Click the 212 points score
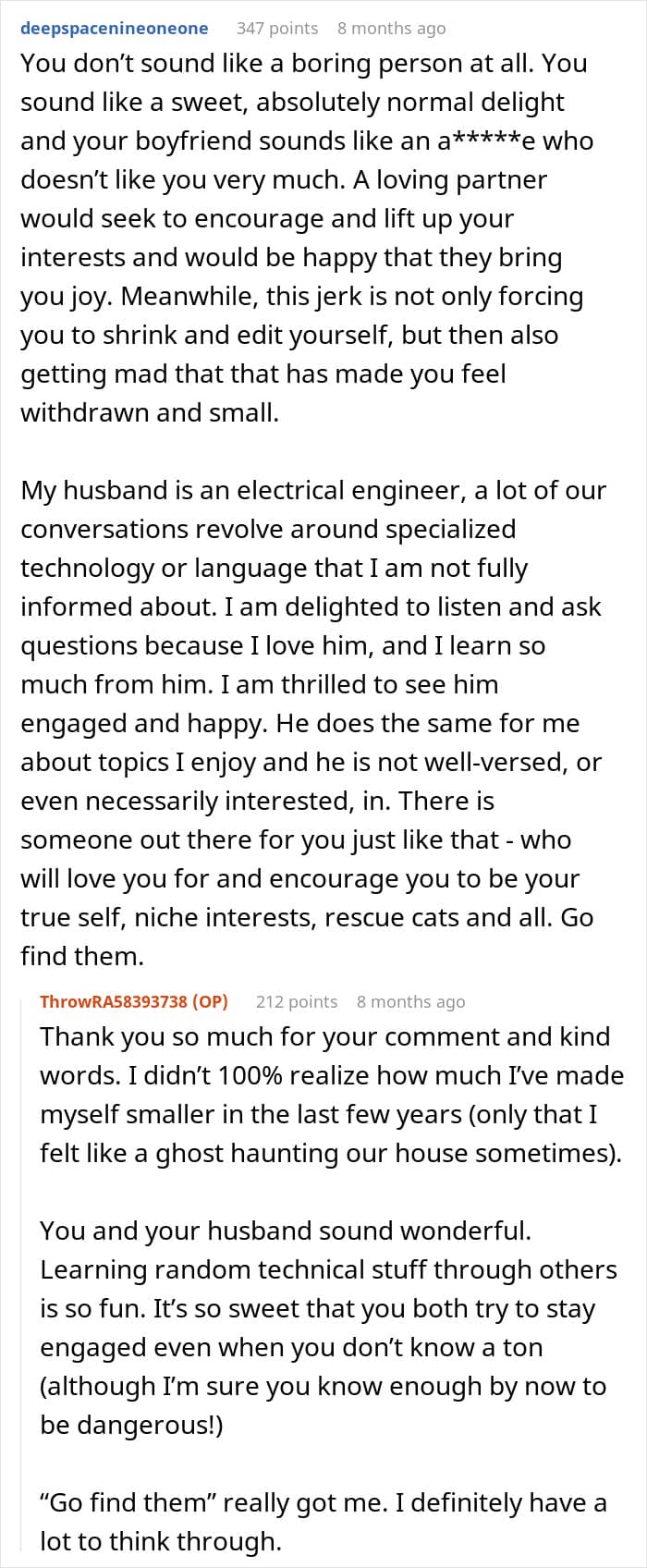This screenshot has width=647, height=1568. tap(297, 1001)
